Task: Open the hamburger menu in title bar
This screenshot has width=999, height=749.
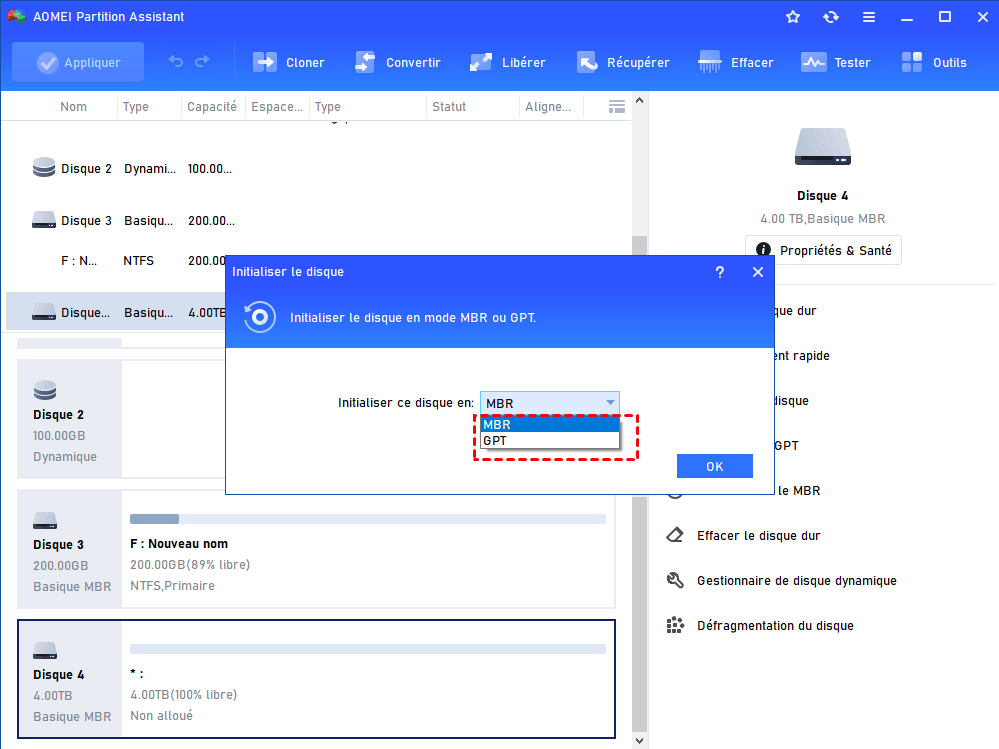Action: click(869, 17)
